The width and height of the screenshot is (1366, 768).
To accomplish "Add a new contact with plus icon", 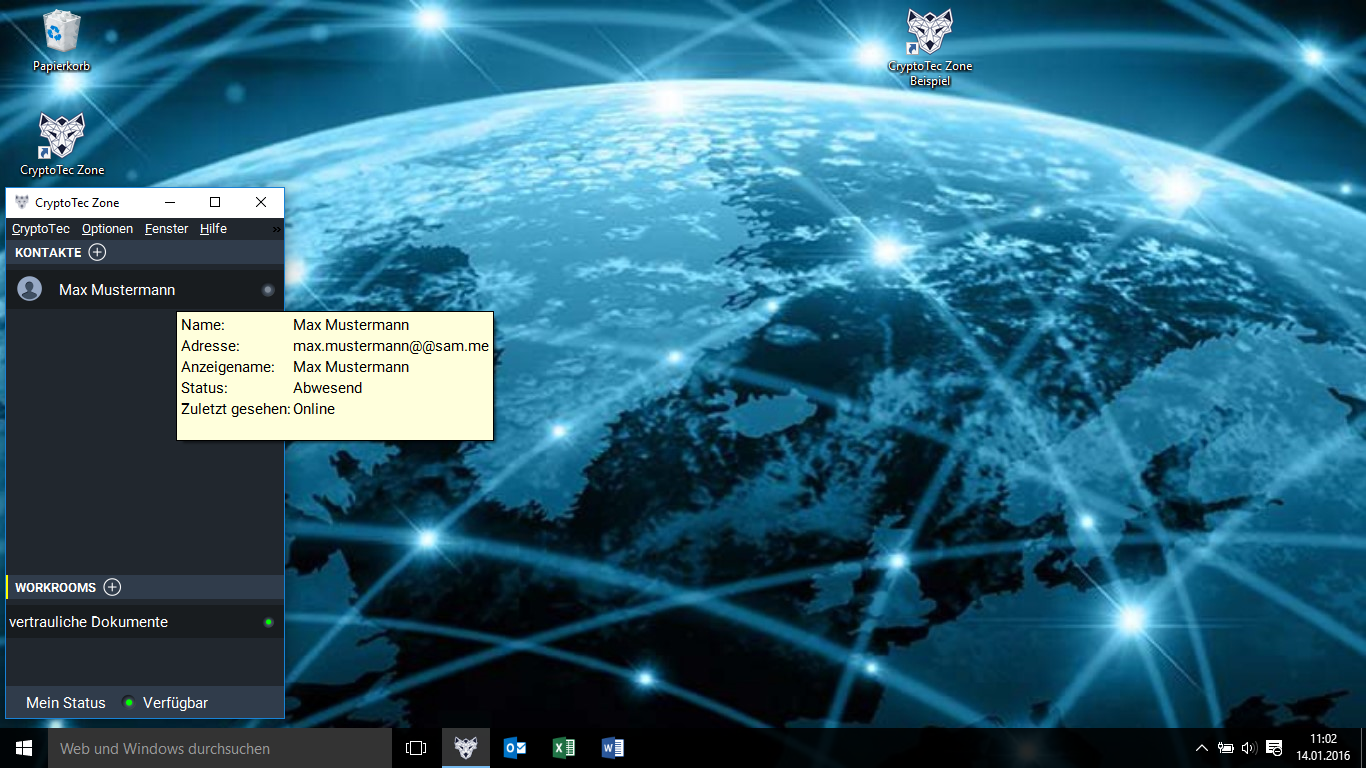I will point(97,252).
